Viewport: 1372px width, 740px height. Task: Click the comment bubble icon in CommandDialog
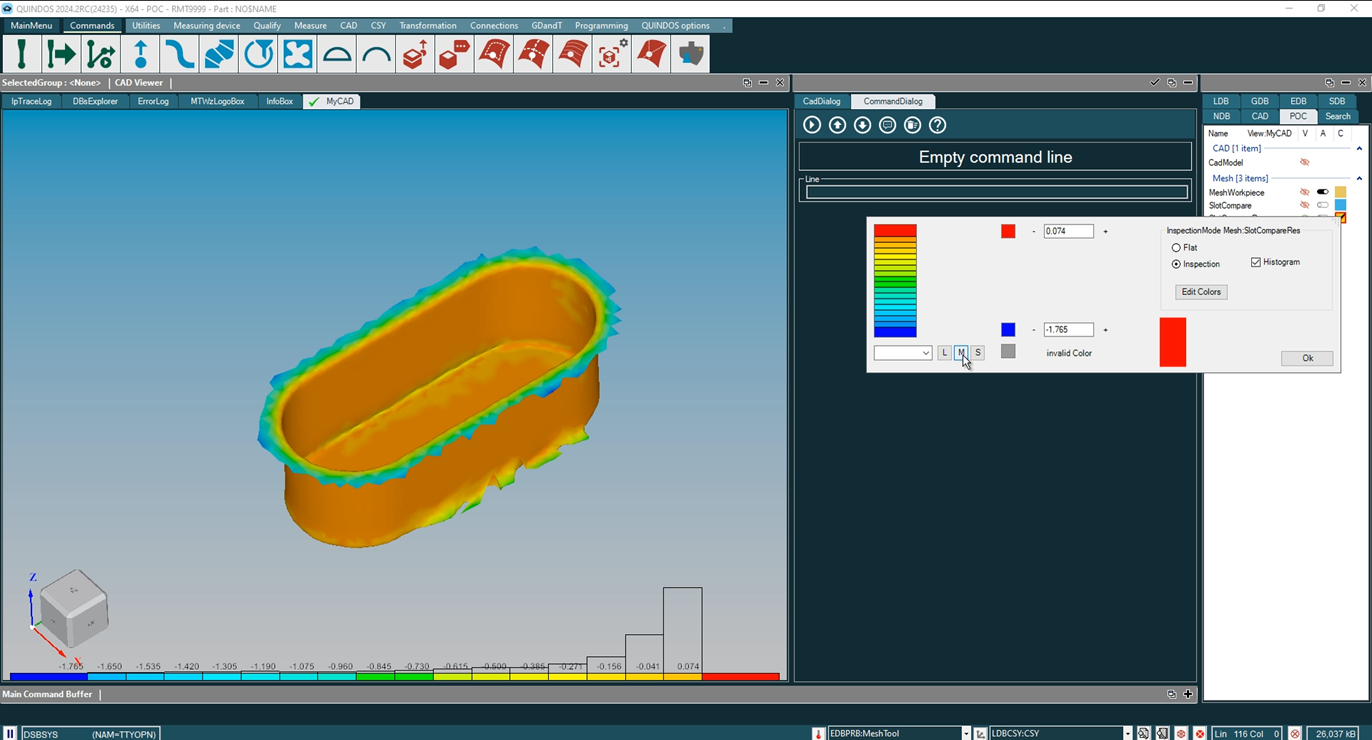[887, 125]
